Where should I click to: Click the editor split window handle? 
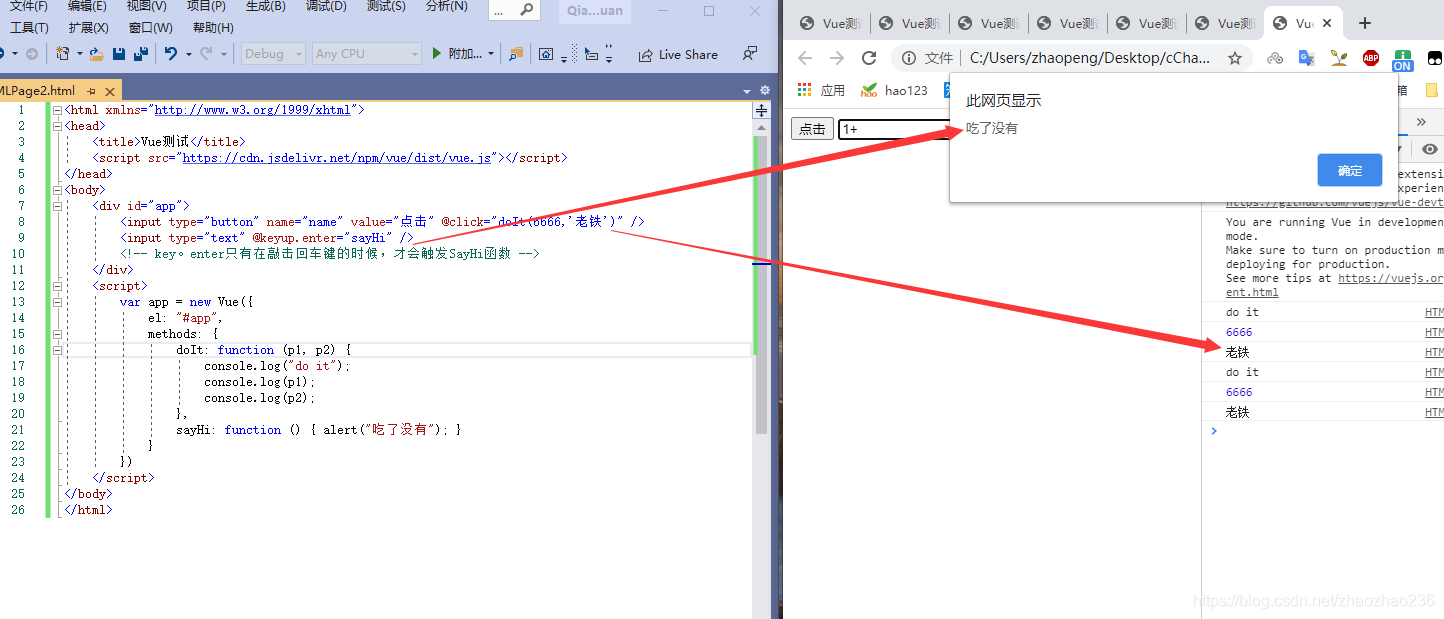(762, 110)
